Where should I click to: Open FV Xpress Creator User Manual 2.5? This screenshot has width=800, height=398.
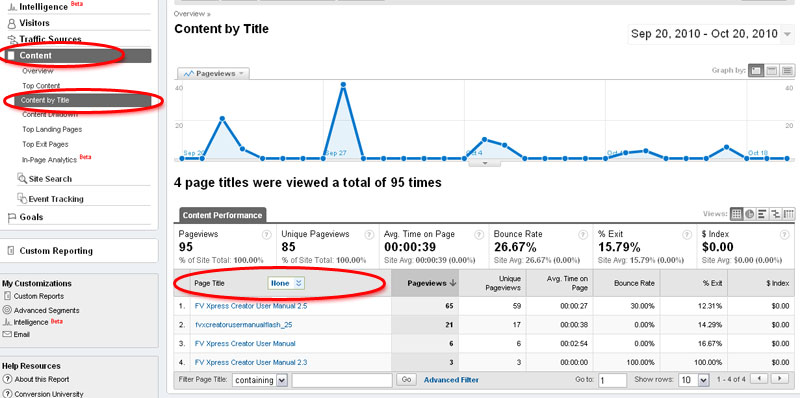point(251,306)
